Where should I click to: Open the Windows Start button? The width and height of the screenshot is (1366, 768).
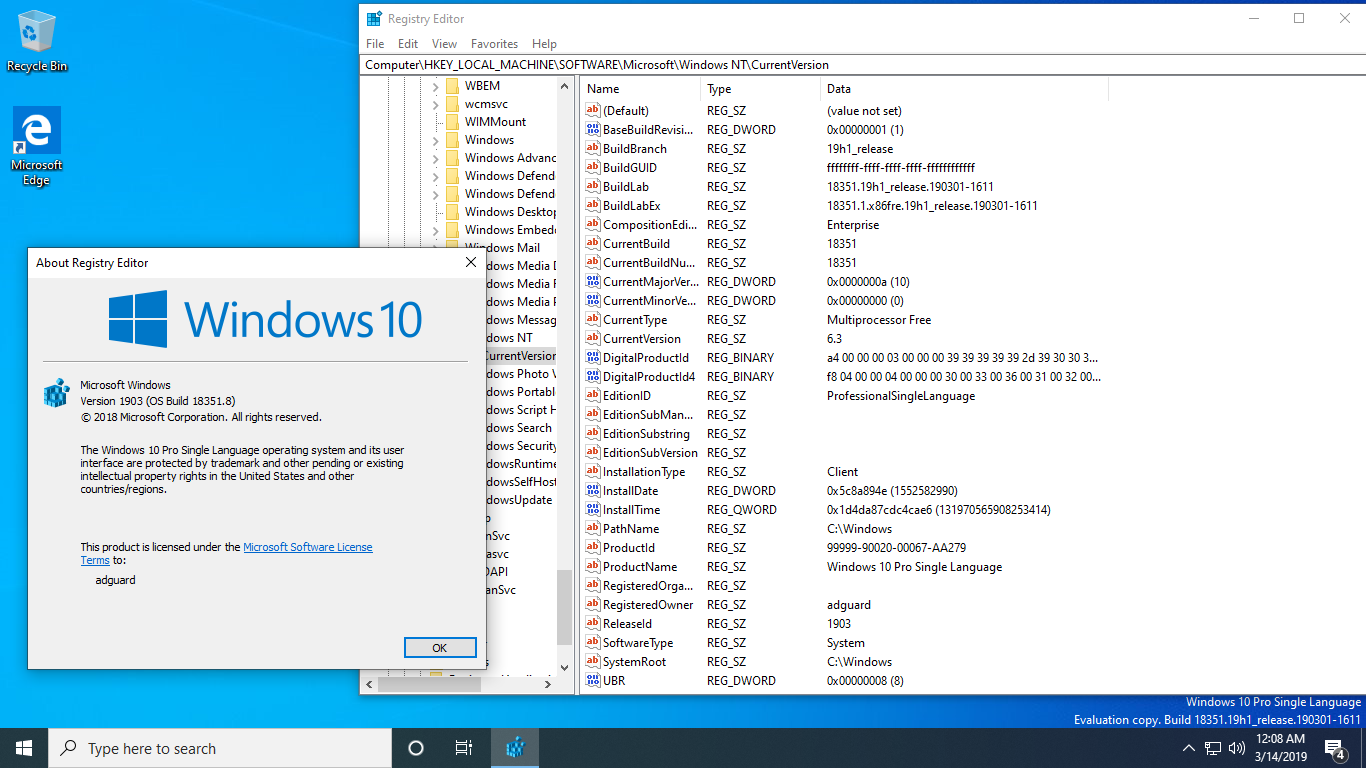(24, 748)
